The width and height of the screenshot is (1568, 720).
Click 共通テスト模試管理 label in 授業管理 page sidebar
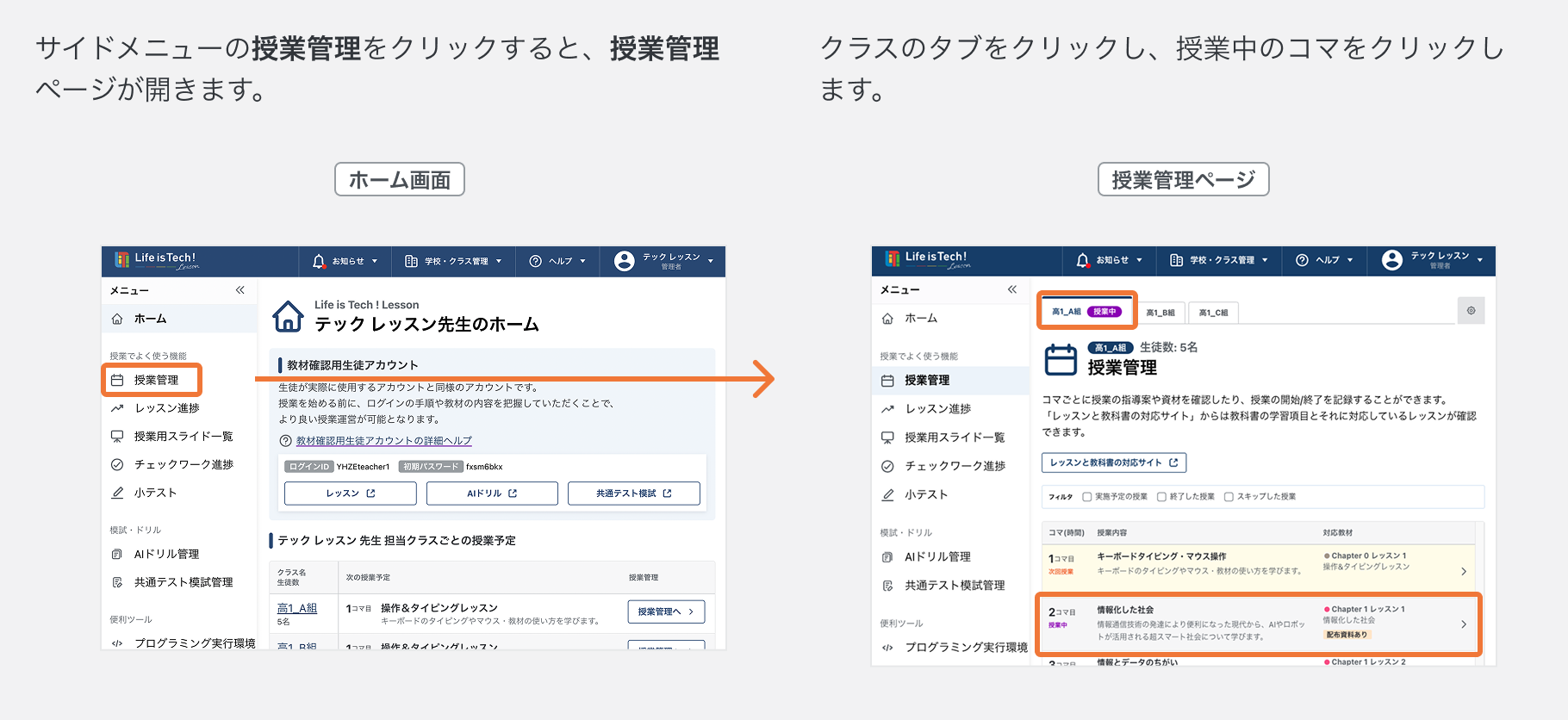pos(955,586)
